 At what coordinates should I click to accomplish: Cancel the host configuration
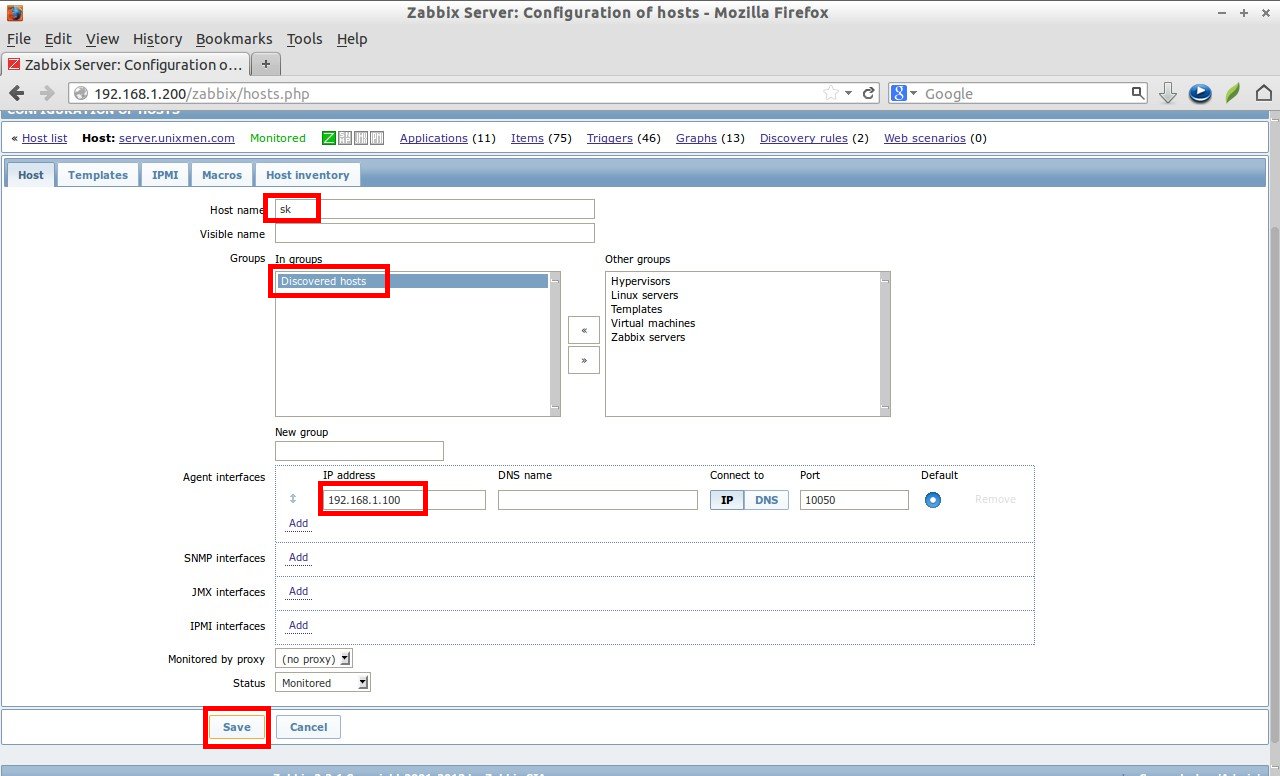pos(308,727)
